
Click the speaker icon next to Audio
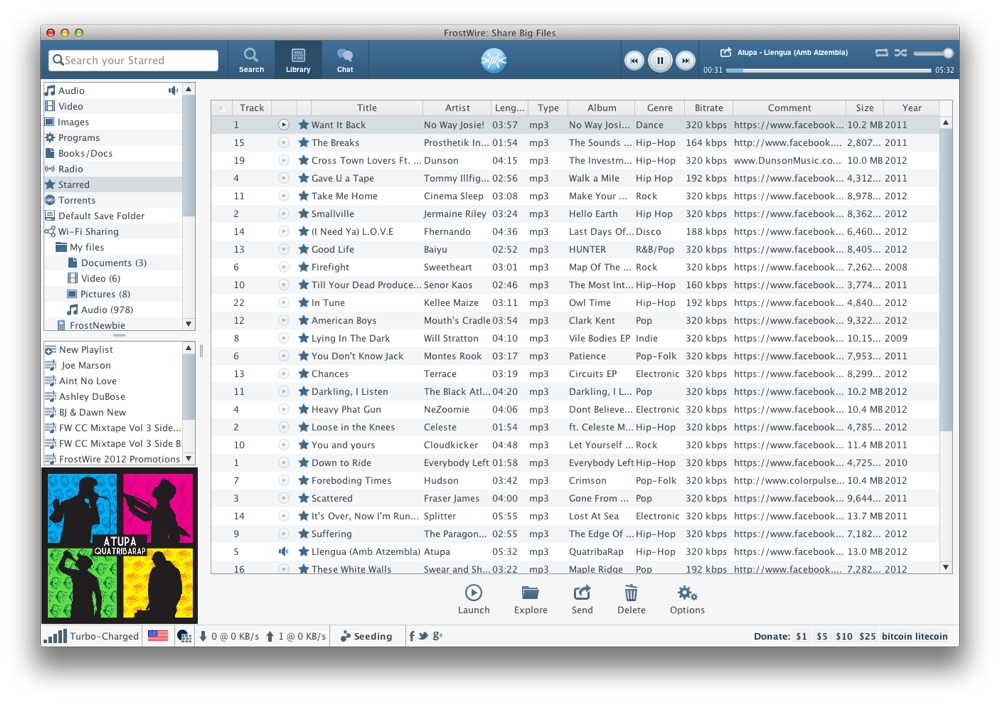coord(173,91)
